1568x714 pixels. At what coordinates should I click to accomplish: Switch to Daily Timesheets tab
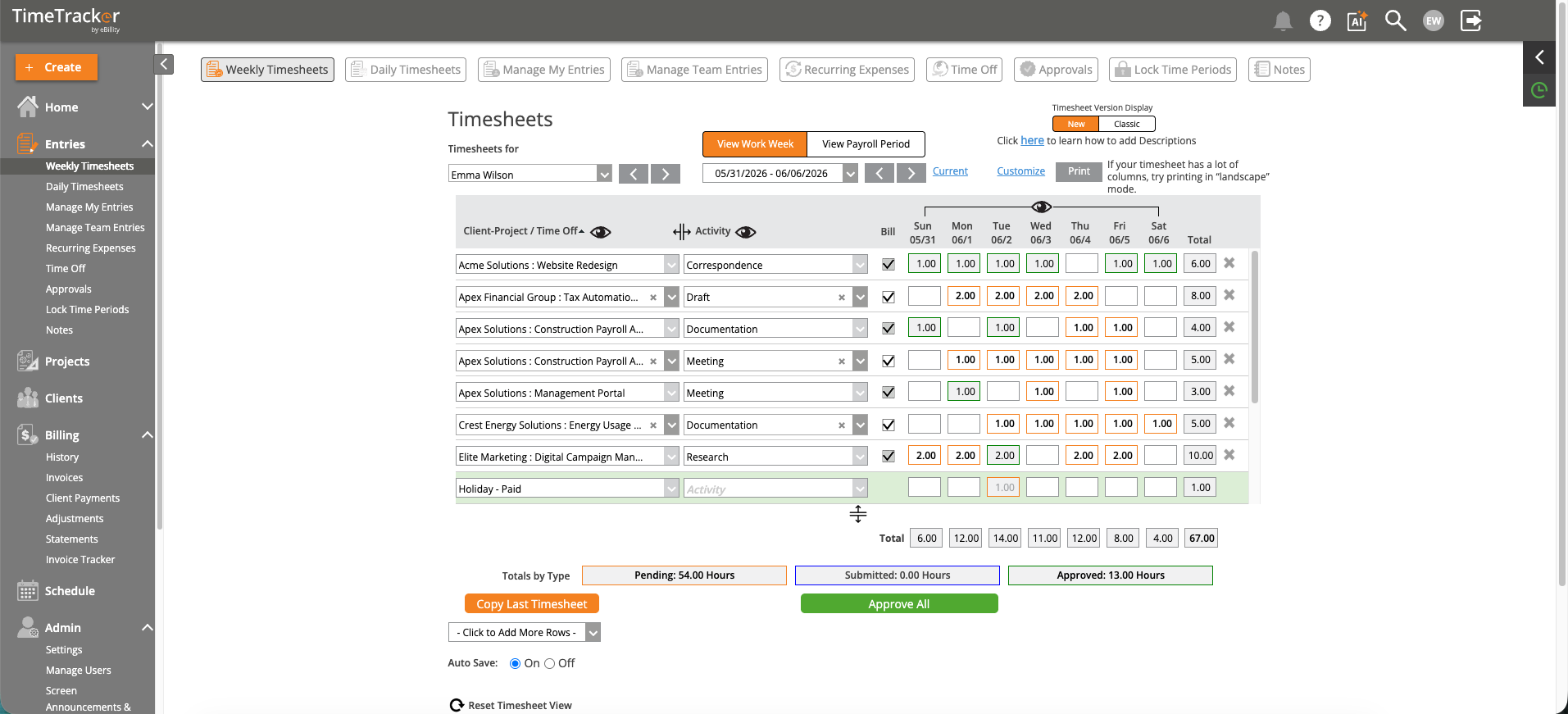click(x=406, y=70)
